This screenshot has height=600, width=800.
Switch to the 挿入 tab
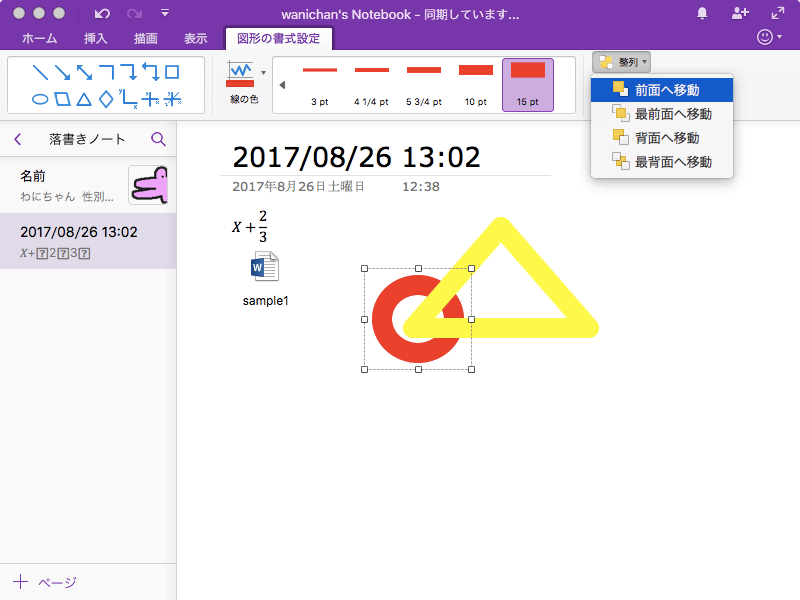click(x=95, y=38)
